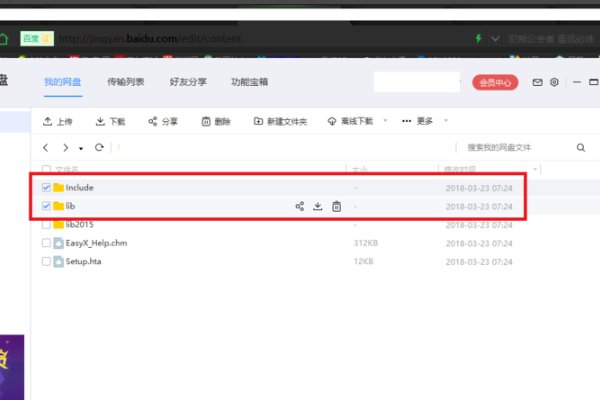Expand the offline download dropdown arrow
Screen dimensions: 600x400
pos(385,121)
